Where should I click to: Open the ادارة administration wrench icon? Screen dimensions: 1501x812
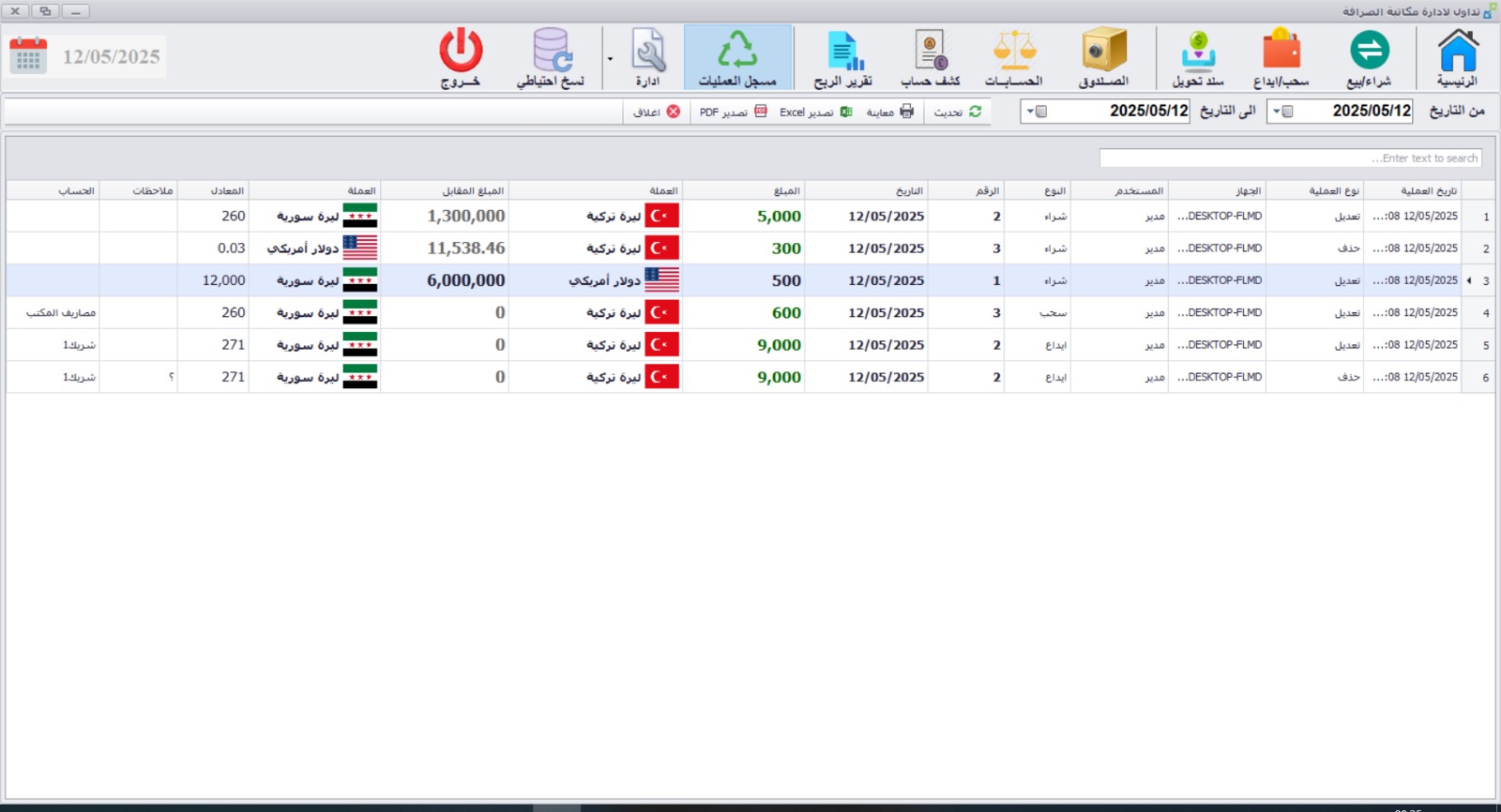tap(648, 57)
